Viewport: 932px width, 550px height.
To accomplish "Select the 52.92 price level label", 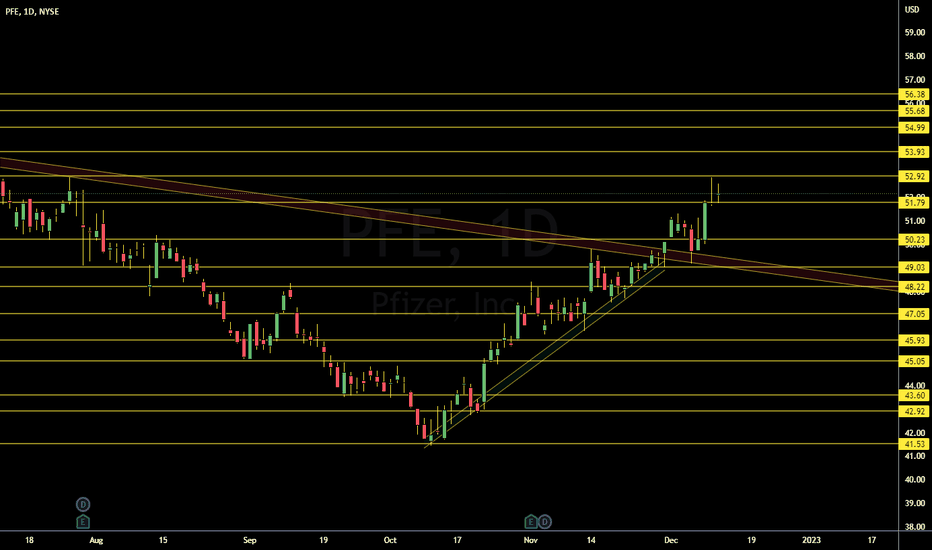I will pos(914,177).
